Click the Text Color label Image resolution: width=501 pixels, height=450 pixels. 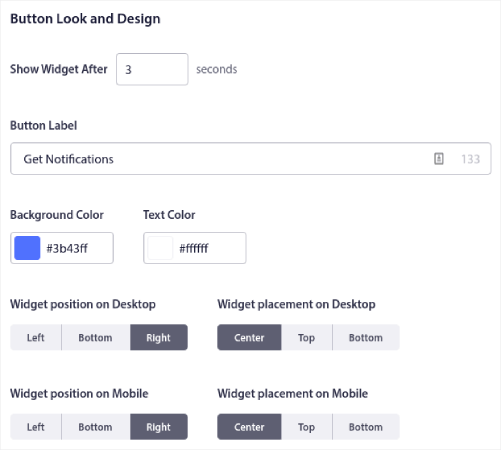(x=169, y=215)
